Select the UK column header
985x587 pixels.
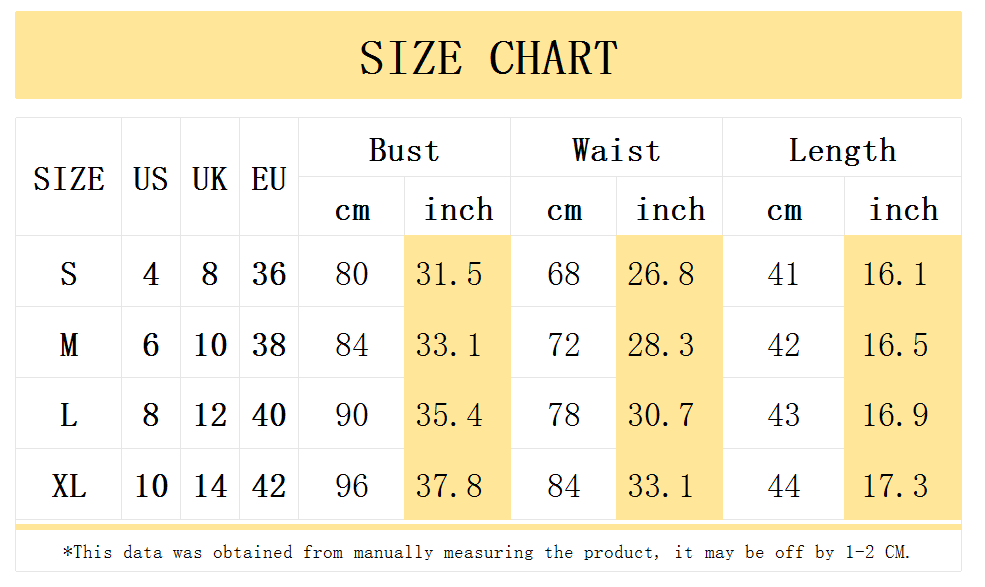pyautogui.click(x=210, y=177)
